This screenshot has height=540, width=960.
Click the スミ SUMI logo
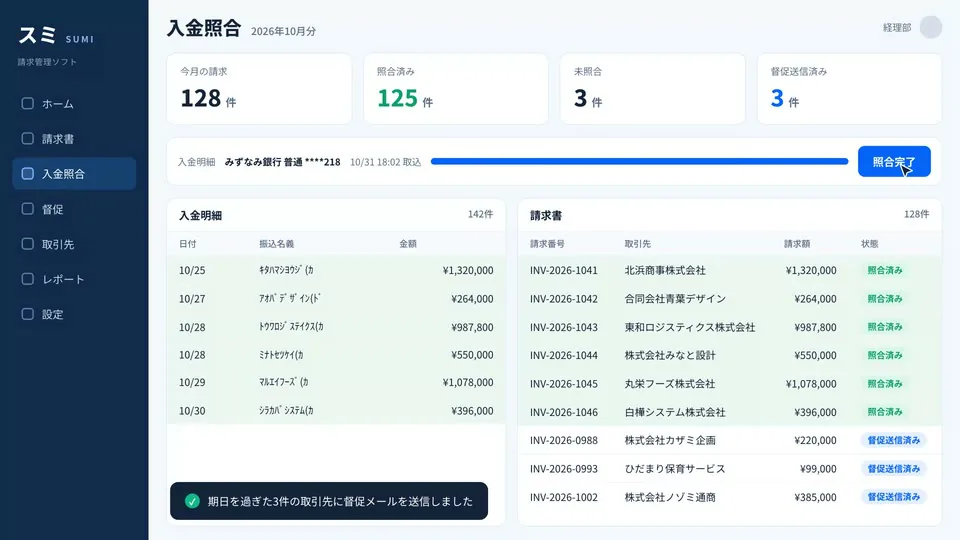point(56,36)
